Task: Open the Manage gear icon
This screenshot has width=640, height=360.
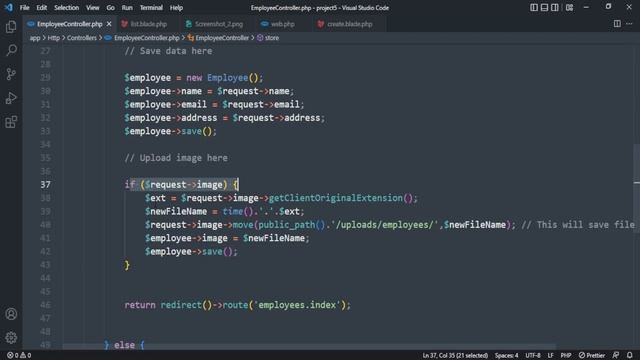Action: (x=11, y=338)
